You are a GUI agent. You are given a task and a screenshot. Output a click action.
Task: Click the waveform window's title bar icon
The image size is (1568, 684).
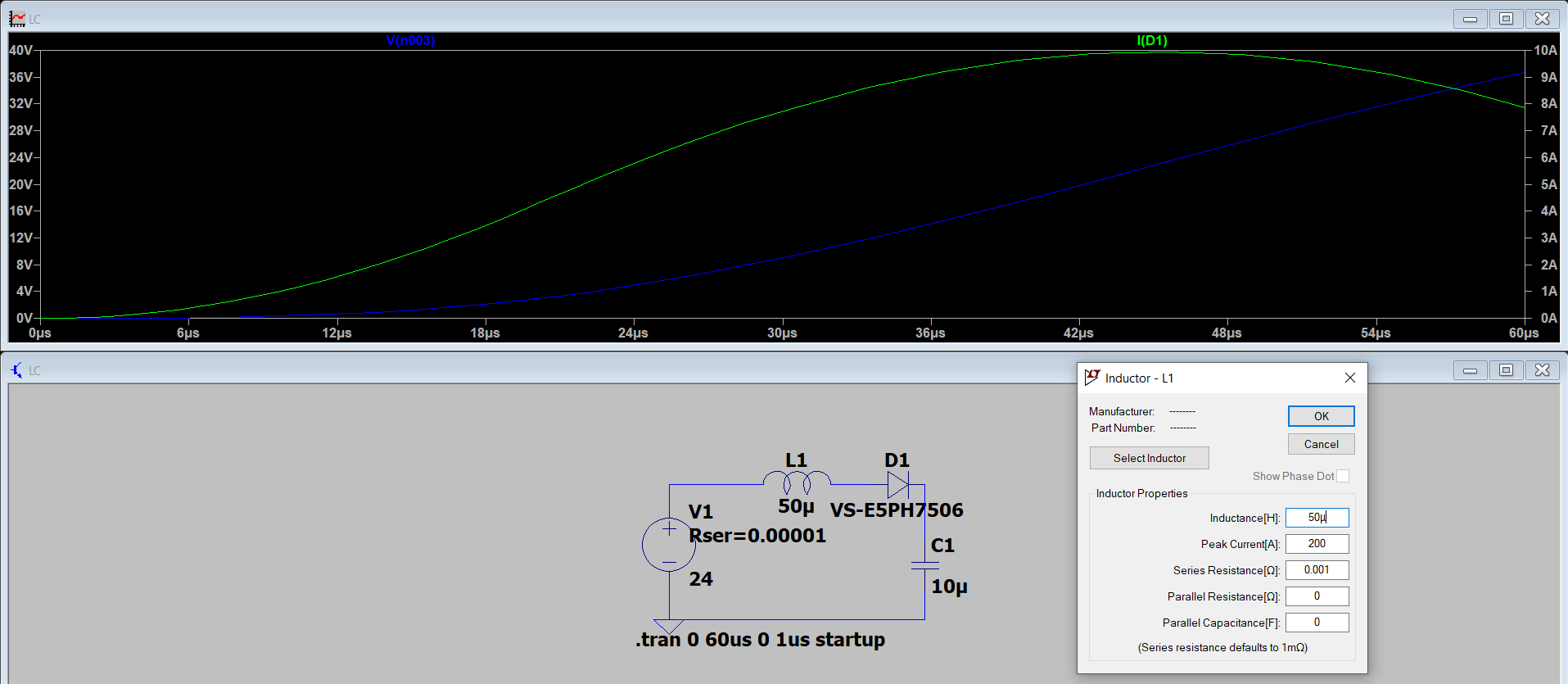click(x=17, y=18)
